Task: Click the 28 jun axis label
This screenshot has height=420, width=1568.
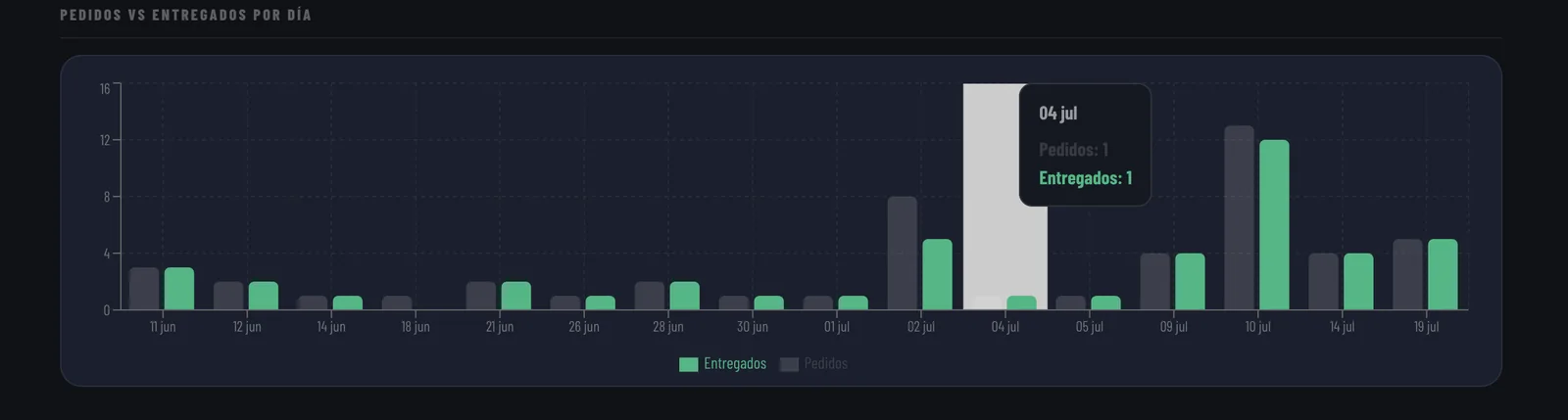Action: click(x=668, y=327)
